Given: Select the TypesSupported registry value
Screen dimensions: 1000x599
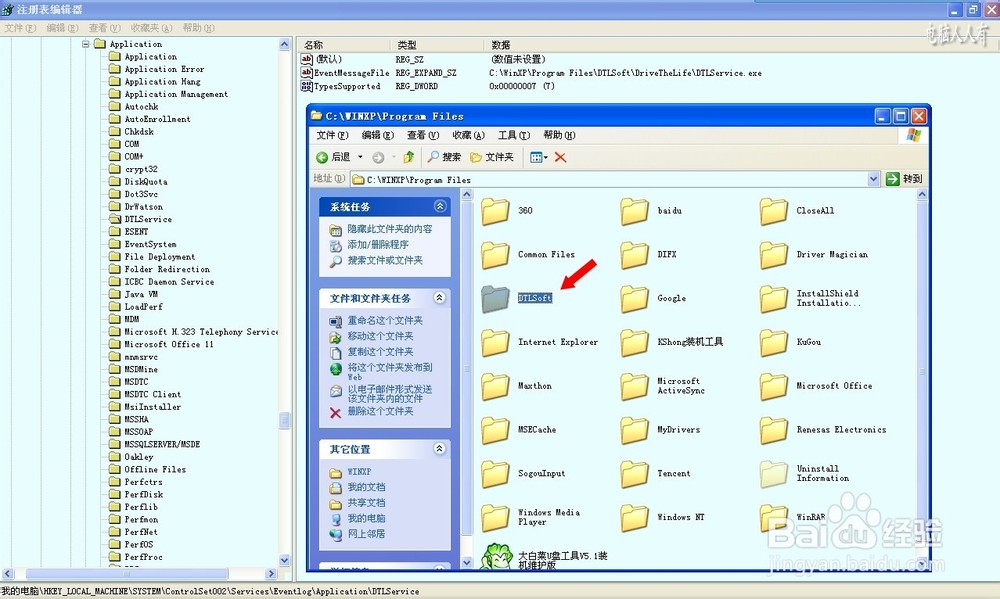Looking at the screenshot, I should click(x=347, y=86).
